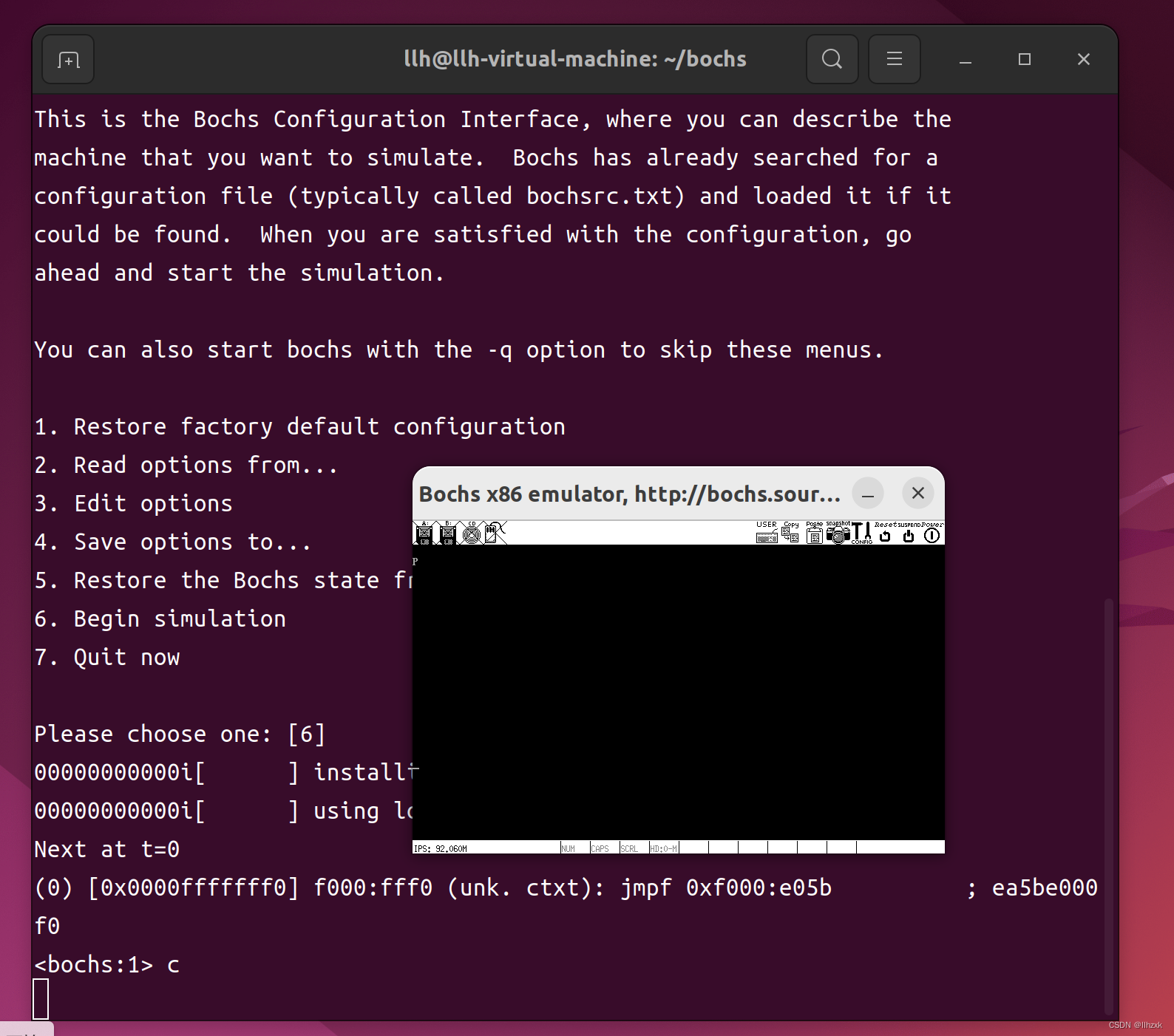Click the '<bochs:1> c' prompt line
1174x1036 pixels.
(107, 964)
